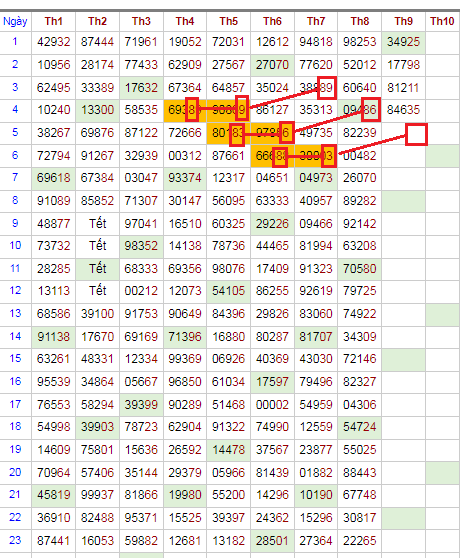460x558 pixels.
Task: Select the Th1 column header
Action: tap(54, 21)
